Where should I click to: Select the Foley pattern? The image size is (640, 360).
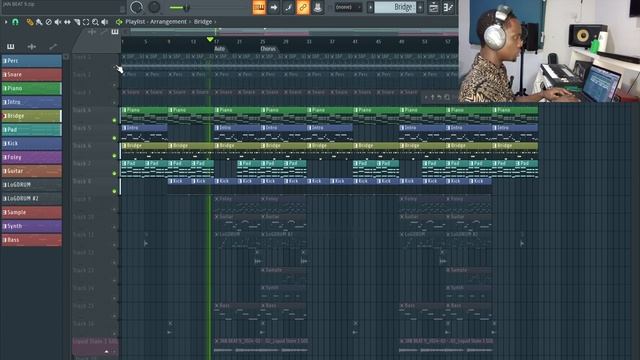[31, 157]
